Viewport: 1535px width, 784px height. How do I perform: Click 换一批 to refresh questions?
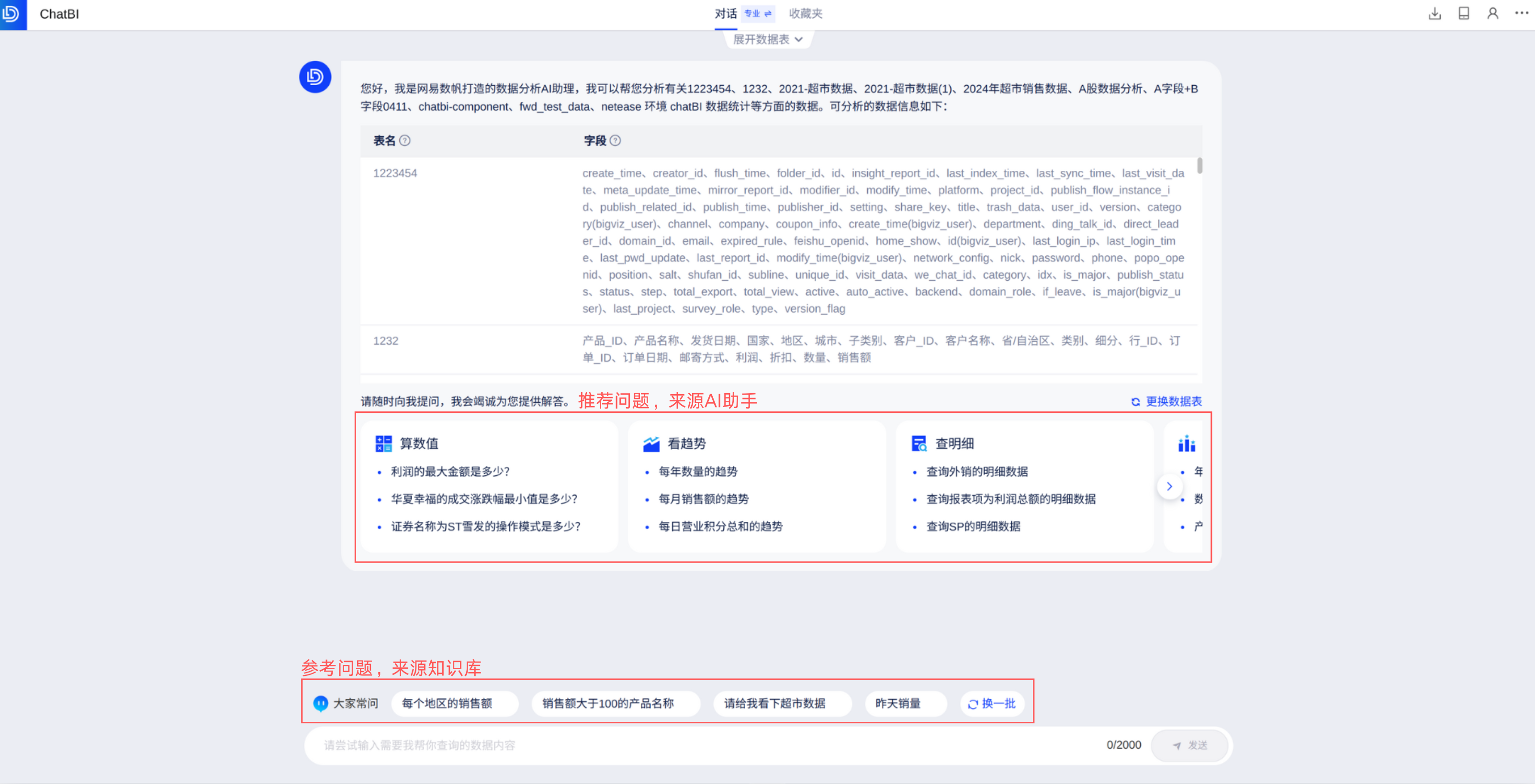coord(992,704)
